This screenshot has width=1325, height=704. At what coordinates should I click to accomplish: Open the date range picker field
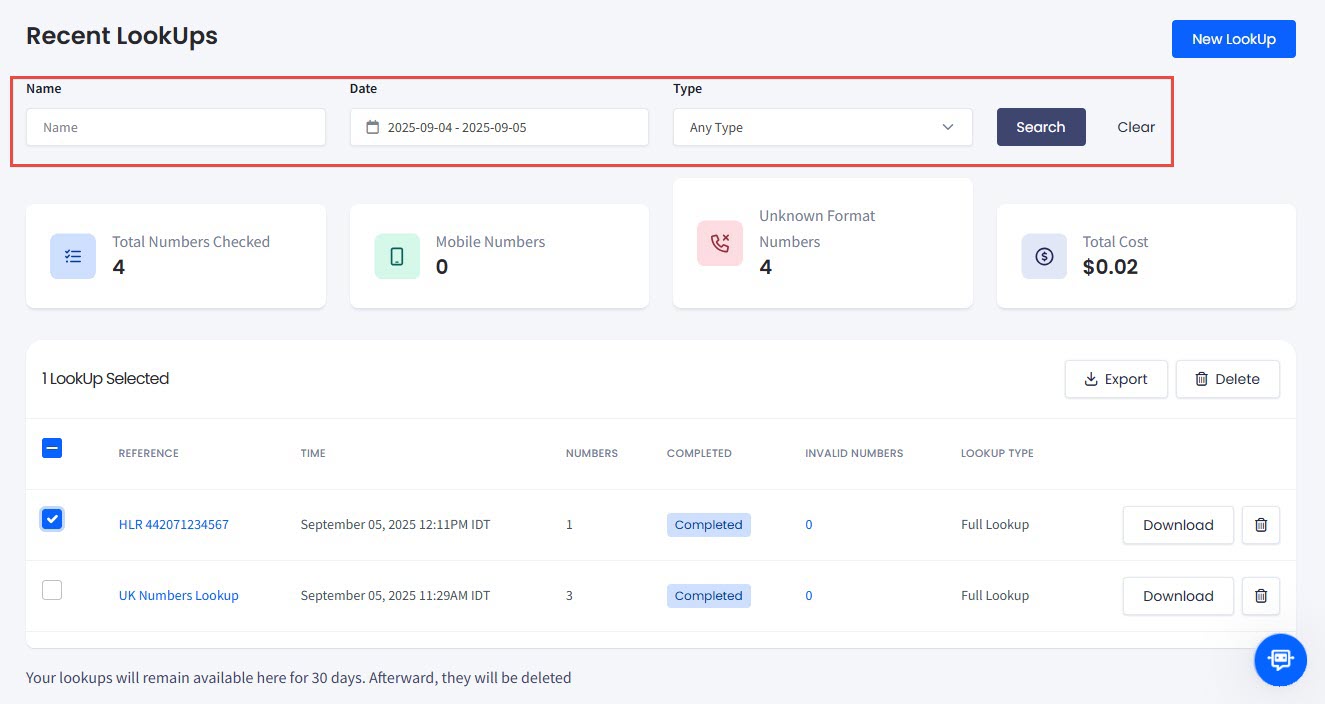[x=499, y=127]
